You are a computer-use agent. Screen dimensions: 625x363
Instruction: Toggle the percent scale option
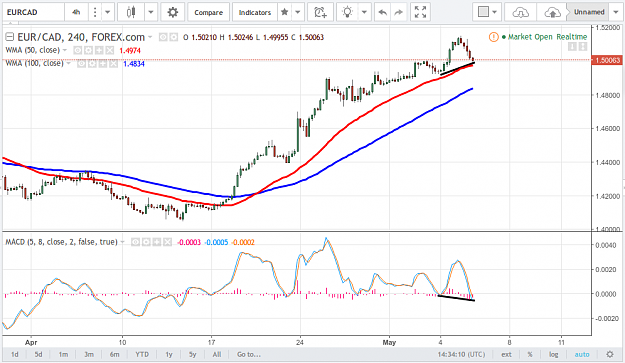coord(530,354)
